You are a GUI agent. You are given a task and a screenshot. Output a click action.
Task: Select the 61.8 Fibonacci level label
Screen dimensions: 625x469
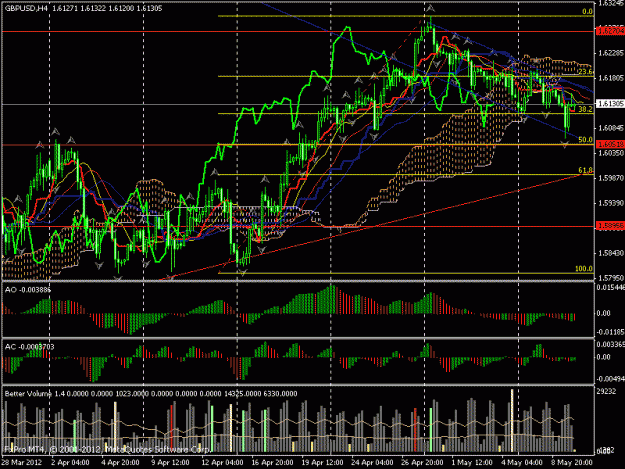click(585, 170)
